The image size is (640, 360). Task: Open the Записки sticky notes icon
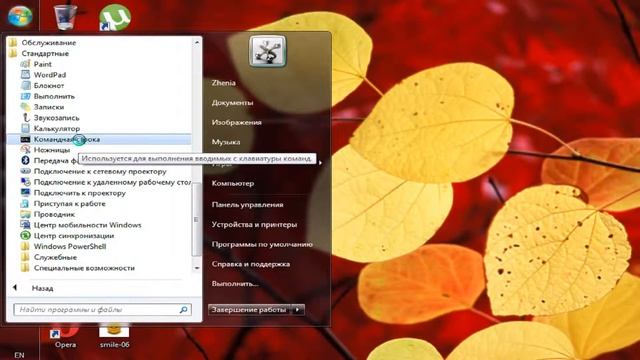pos(25,107)
